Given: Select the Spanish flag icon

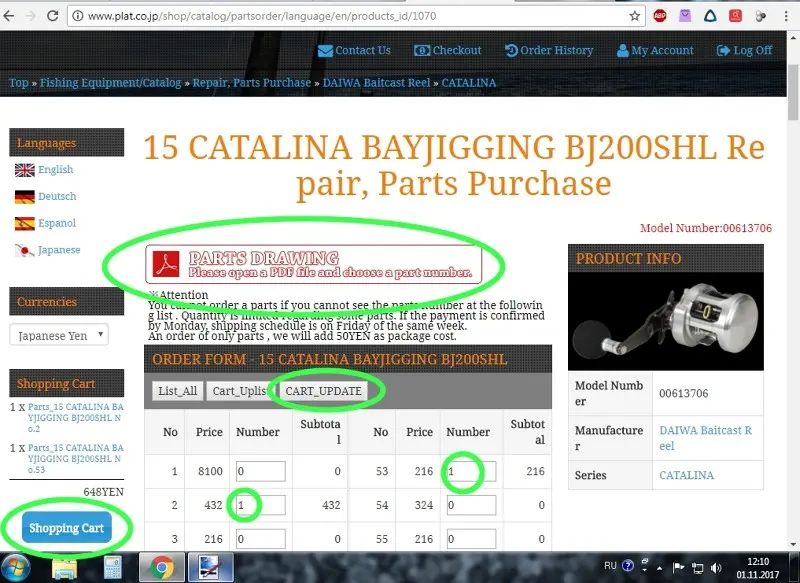Looking at the screenshot, I should click(24, 223).
